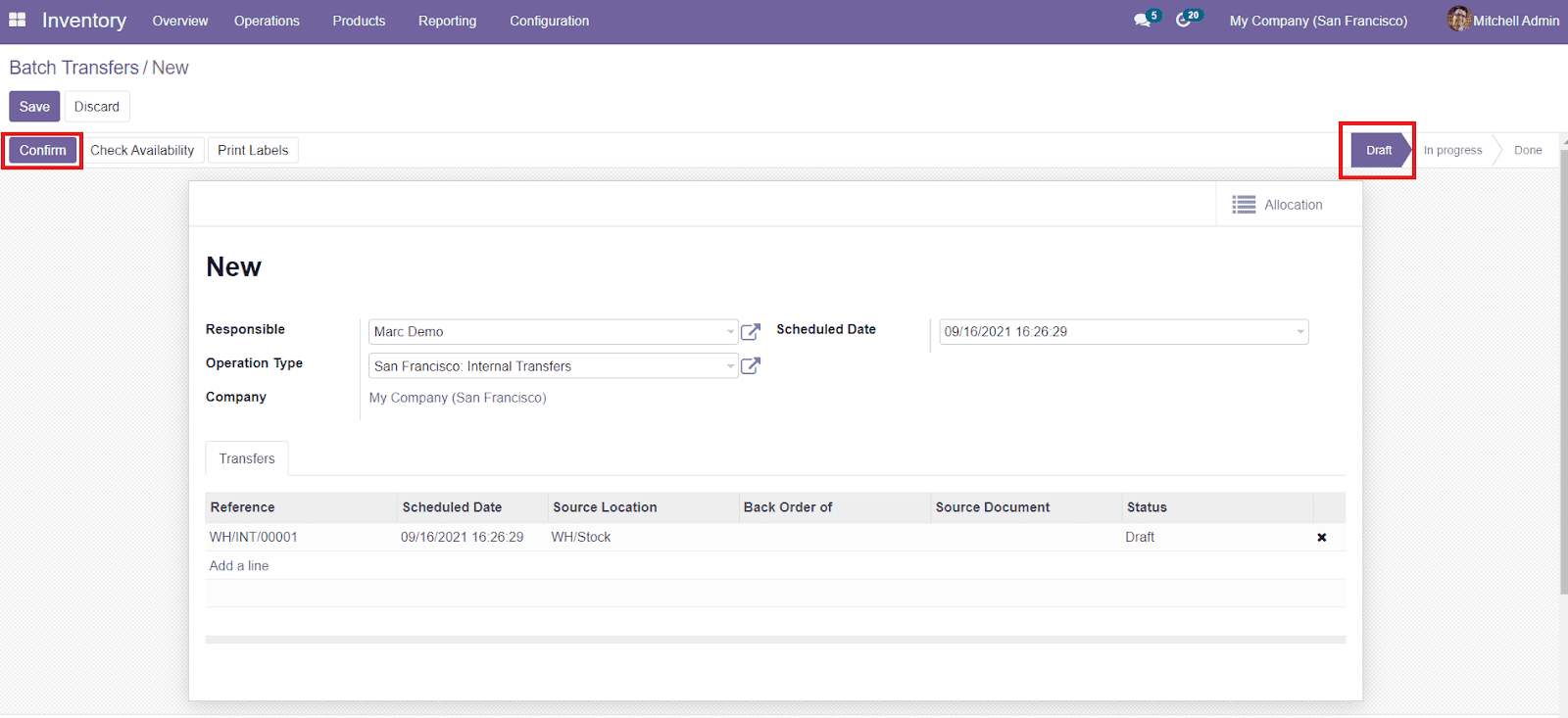Open external link beside Operation Type field
The image size is (1568, 718).
coord(751,366)
